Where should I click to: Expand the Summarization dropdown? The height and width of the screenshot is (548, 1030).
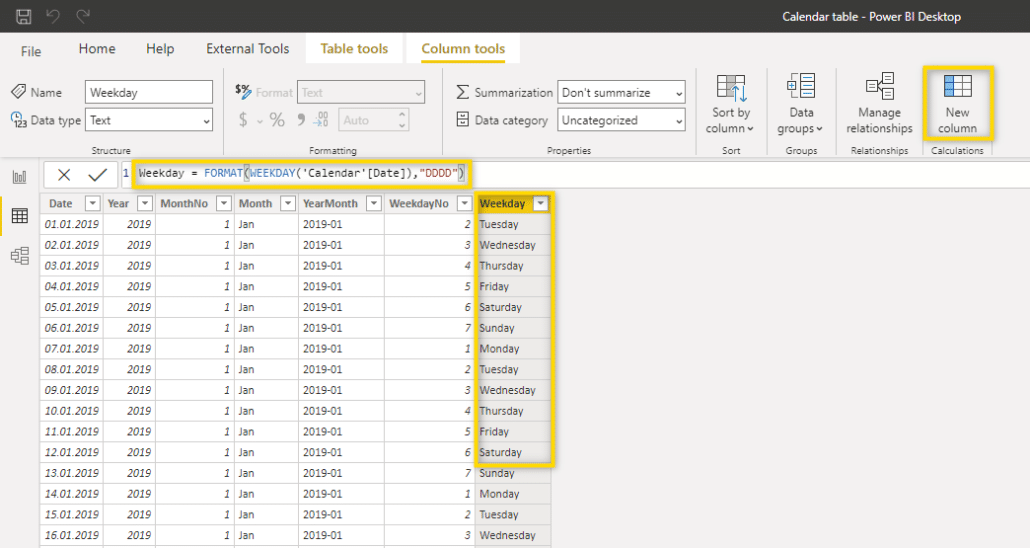(621, 93)
